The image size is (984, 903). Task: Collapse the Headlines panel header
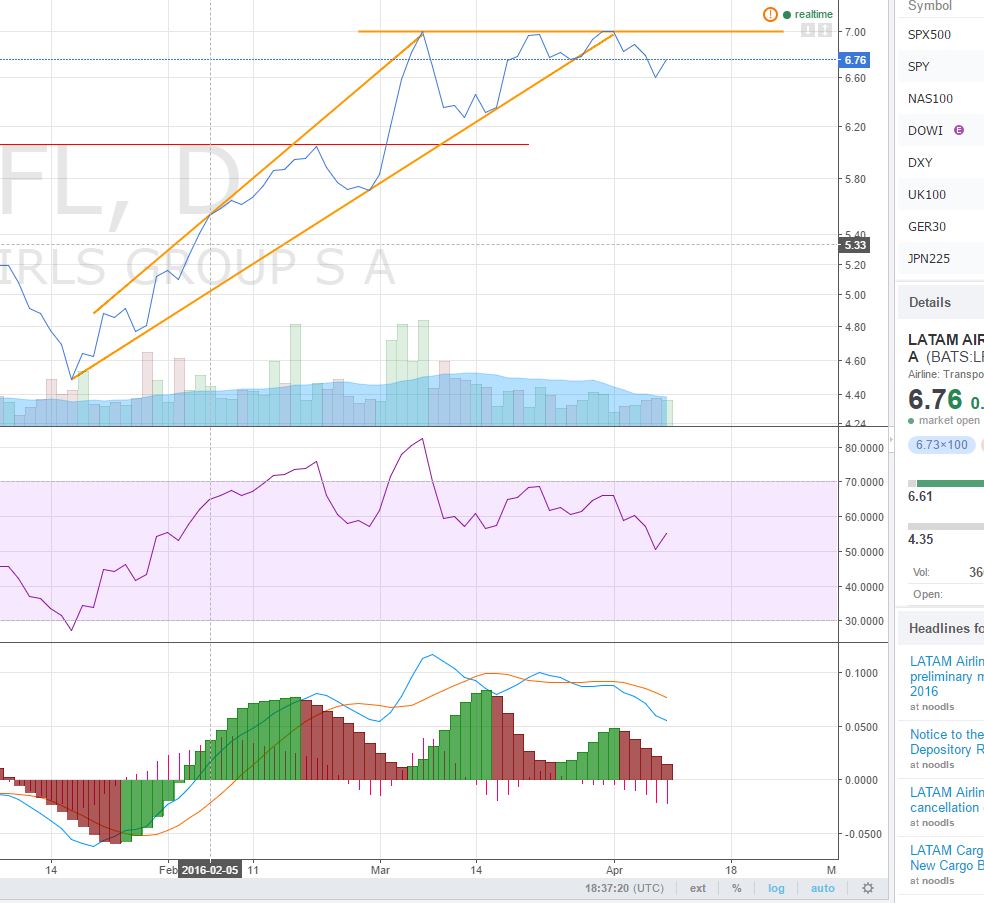point(941,628)
